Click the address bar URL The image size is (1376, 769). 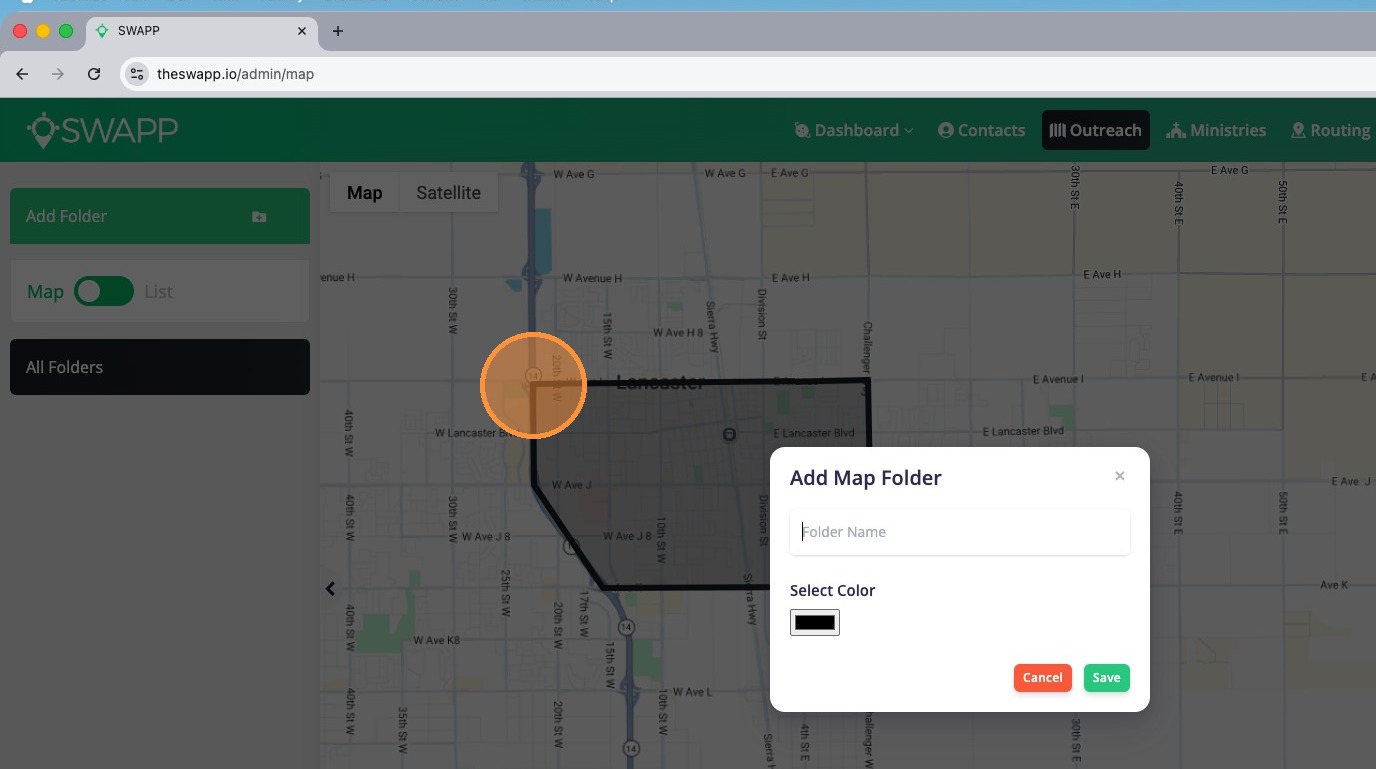[x=236, y=74]
